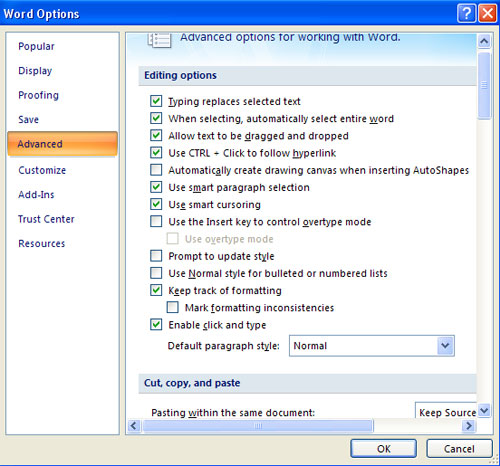This screenshot has width=500, height=466.
Task: Open the Popular options category
Action: click(36, 46)
